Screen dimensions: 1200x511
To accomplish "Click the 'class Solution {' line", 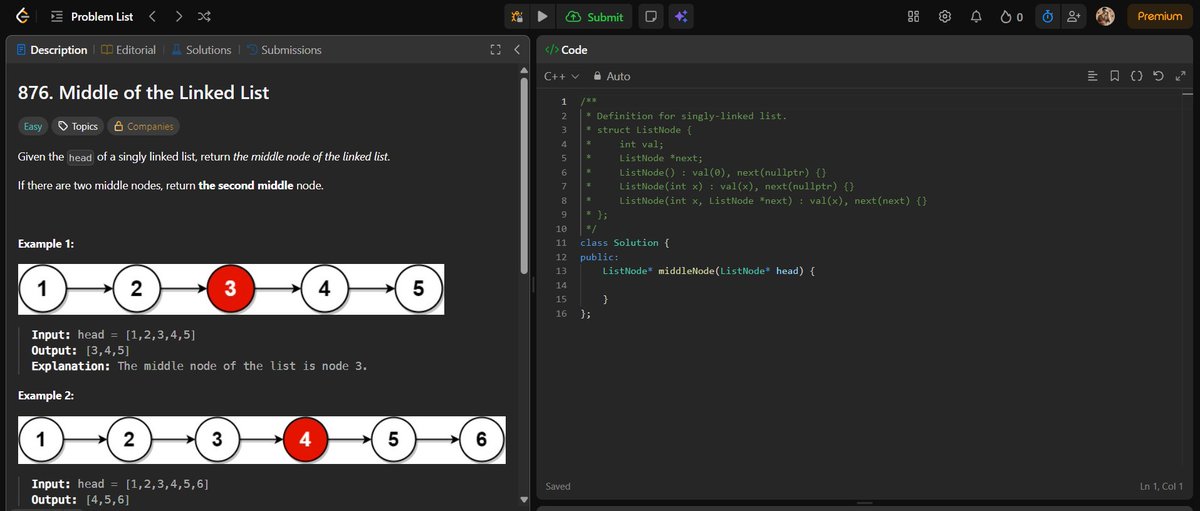I will coord(624,243).
